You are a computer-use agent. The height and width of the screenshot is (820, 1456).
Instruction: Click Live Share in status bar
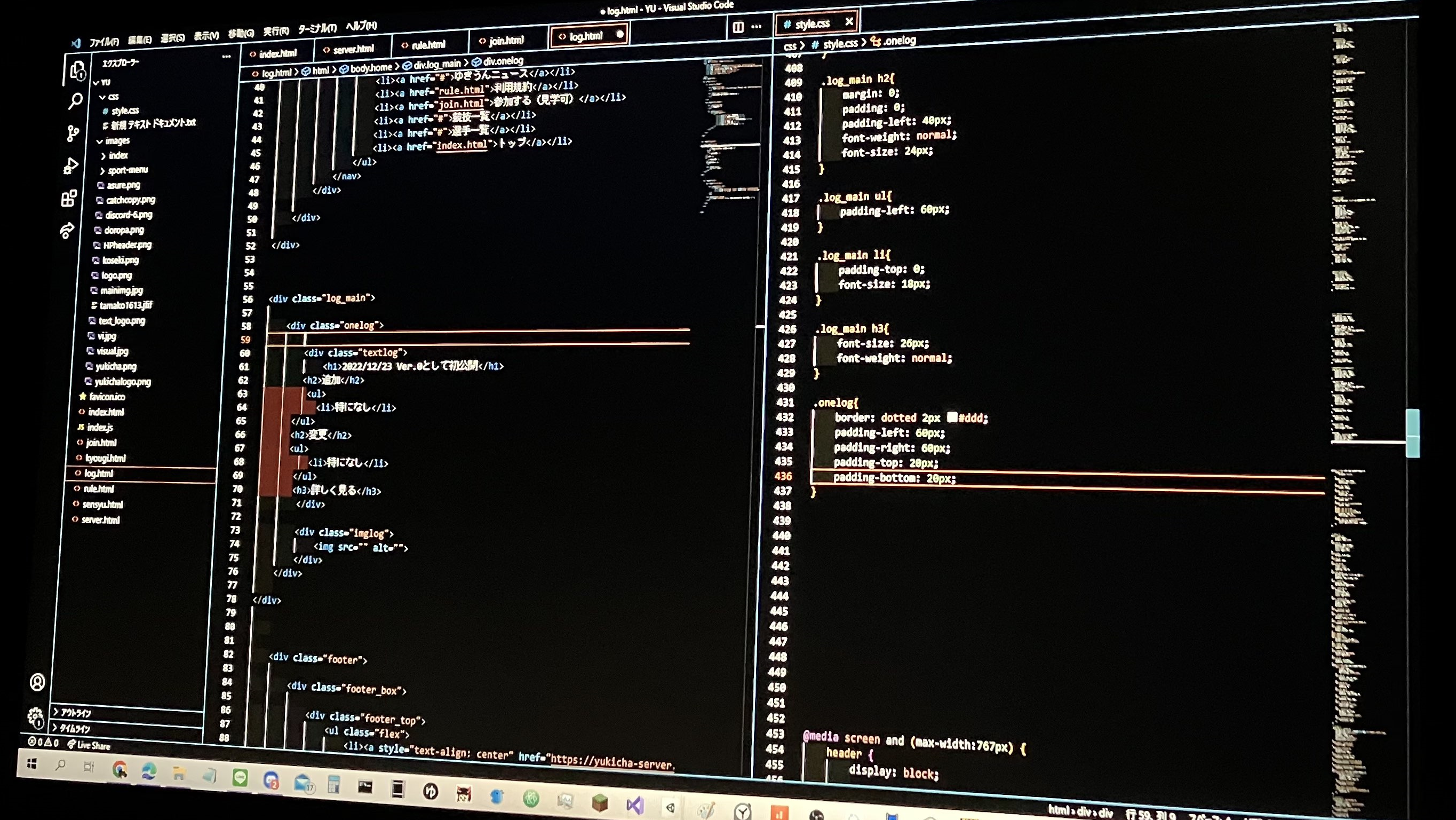click(x=89, y=745)
